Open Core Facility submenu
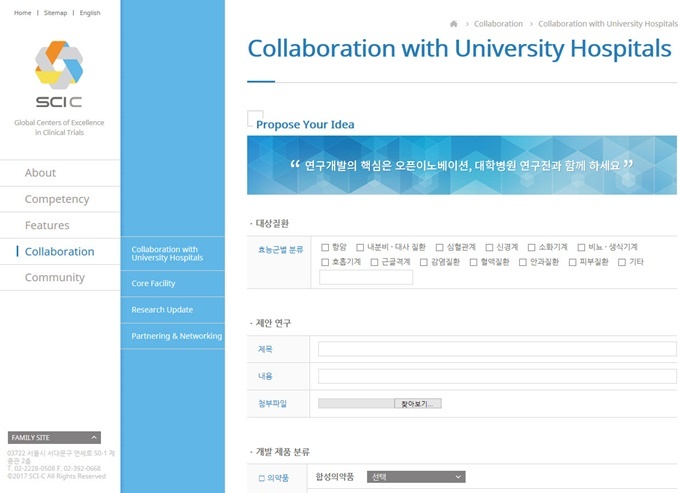Image resolution: width=680 pixels, height=493 pixels. tap(153, 284)
